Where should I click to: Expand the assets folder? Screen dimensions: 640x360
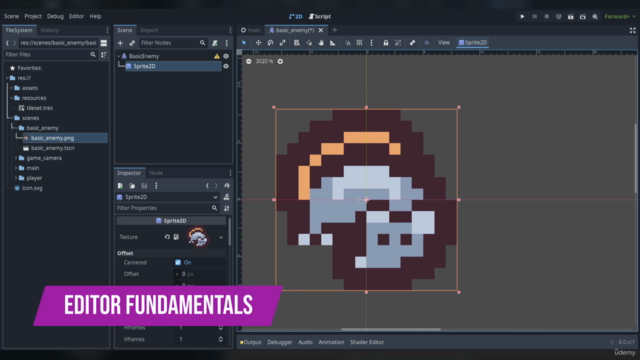click(x=11, y=88)
